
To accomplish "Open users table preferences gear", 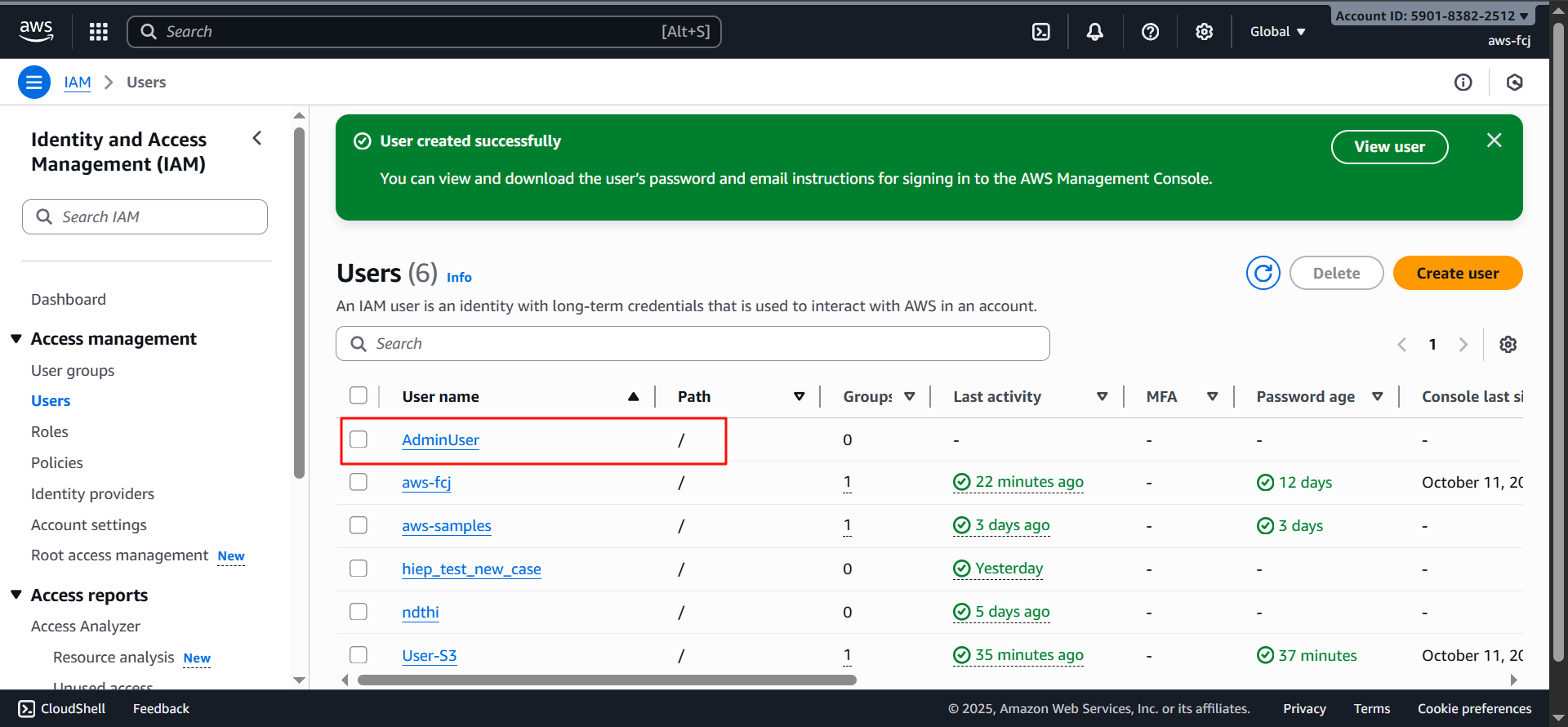I will pos(1508,345).
